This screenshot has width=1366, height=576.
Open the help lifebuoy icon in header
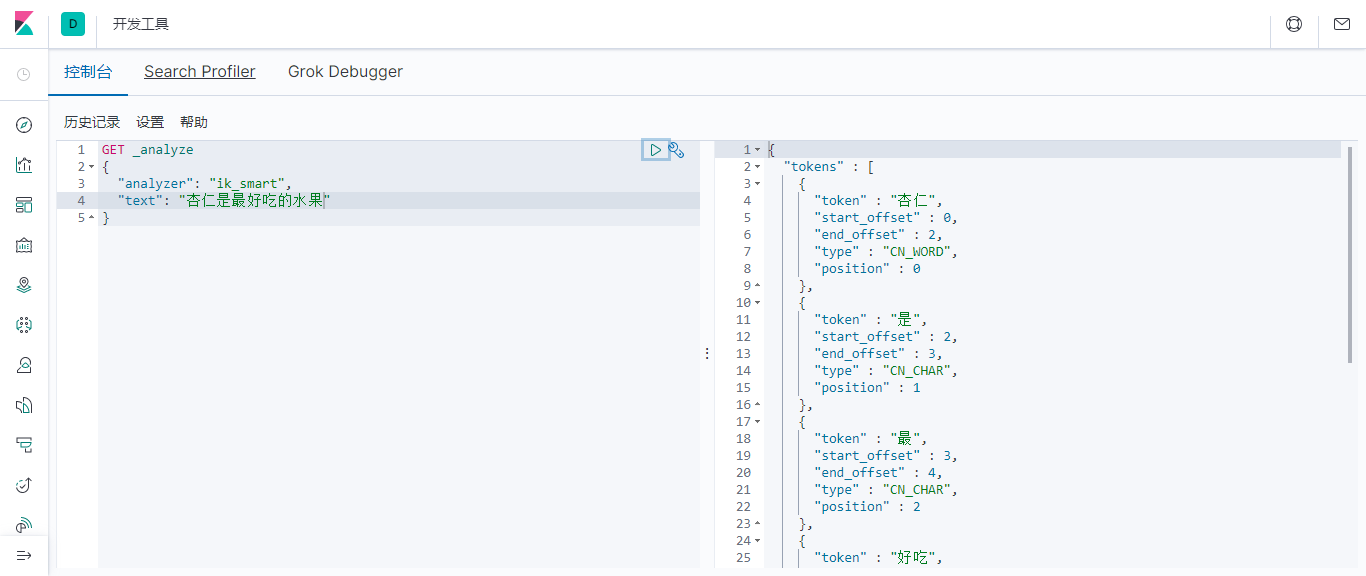tap(1294, 24)
